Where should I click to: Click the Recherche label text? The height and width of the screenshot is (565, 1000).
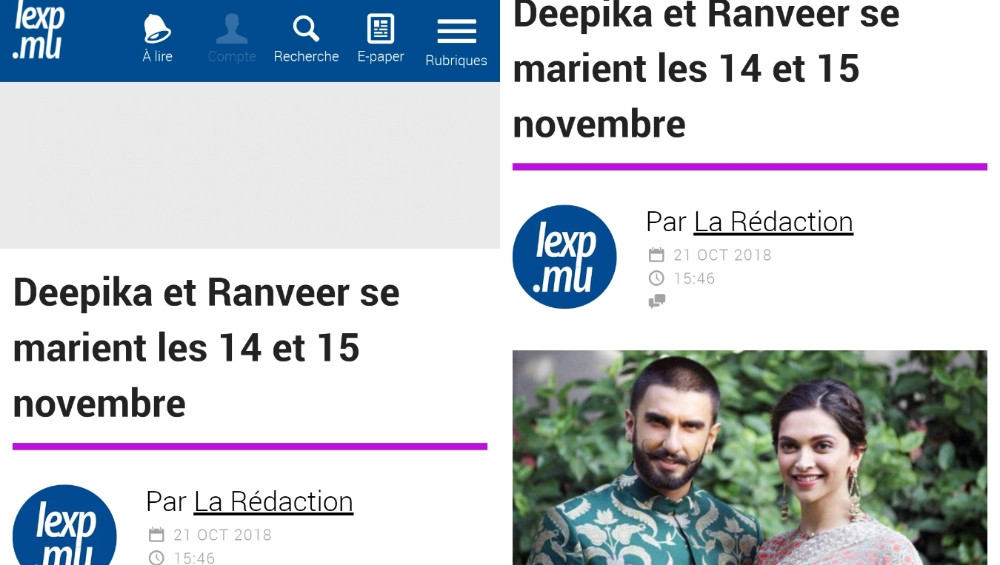(x=306, y=57)
